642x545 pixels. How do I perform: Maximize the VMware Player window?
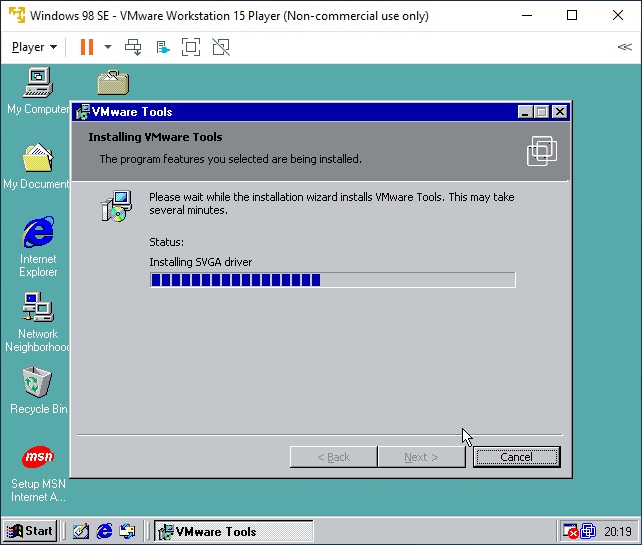(x=572, y=16)
